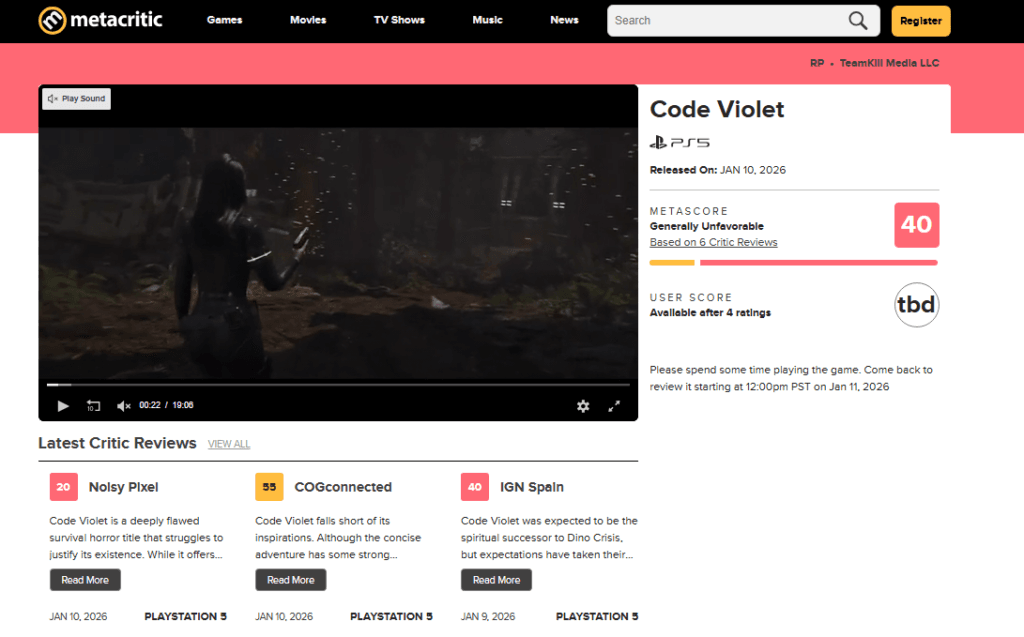View all latest critic reviews

229,444
